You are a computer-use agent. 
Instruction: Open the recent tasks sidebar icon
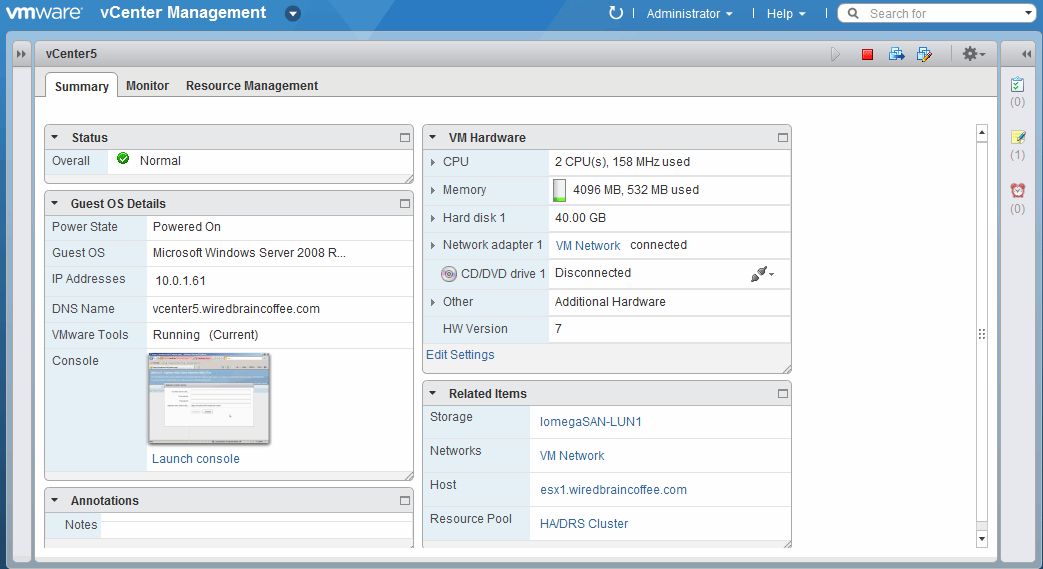point(1018,85)
